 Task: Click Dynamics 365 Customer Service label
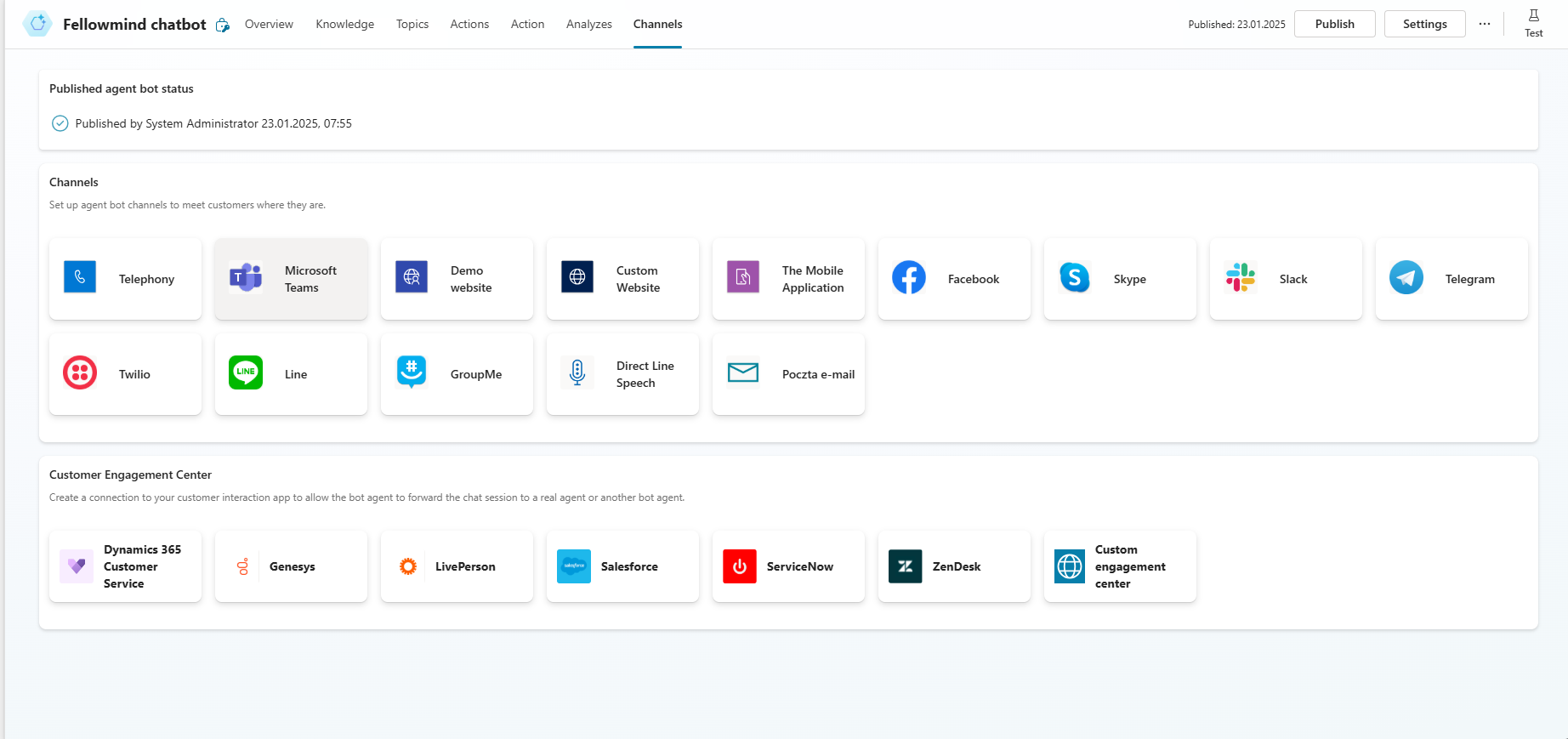[142, 566]
